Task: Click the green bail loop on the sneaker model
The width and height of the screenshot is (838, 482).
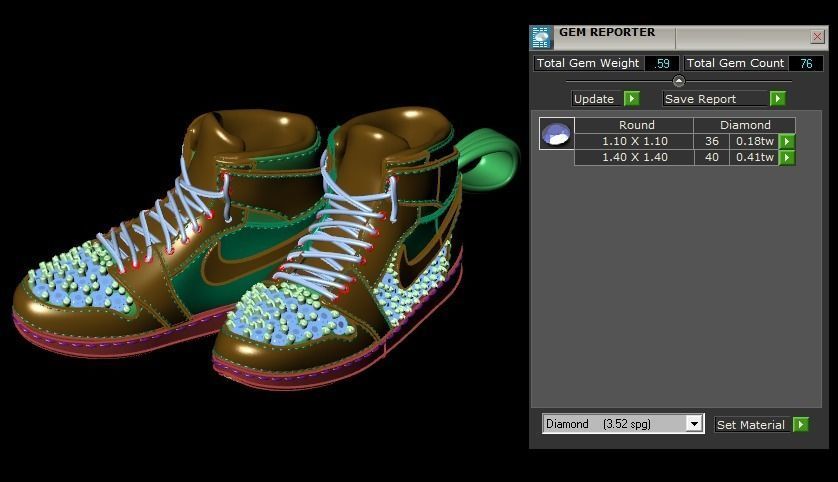Action: [489, 159]
